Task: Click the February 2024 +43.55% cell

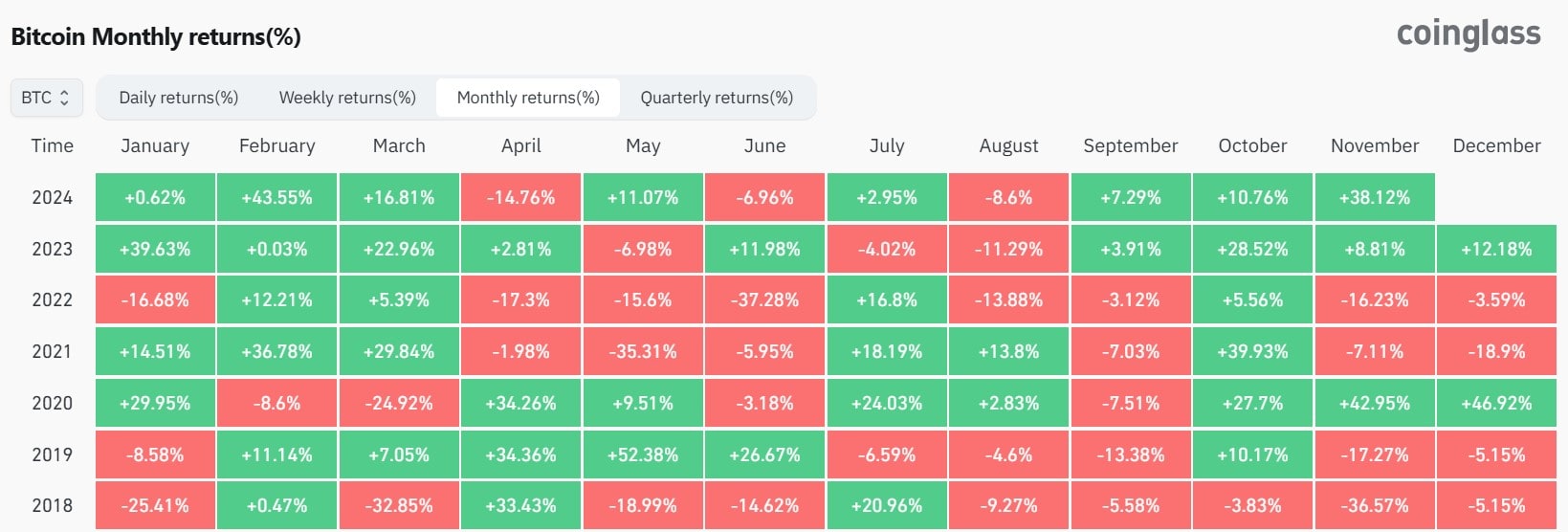Action: point(276,198)
